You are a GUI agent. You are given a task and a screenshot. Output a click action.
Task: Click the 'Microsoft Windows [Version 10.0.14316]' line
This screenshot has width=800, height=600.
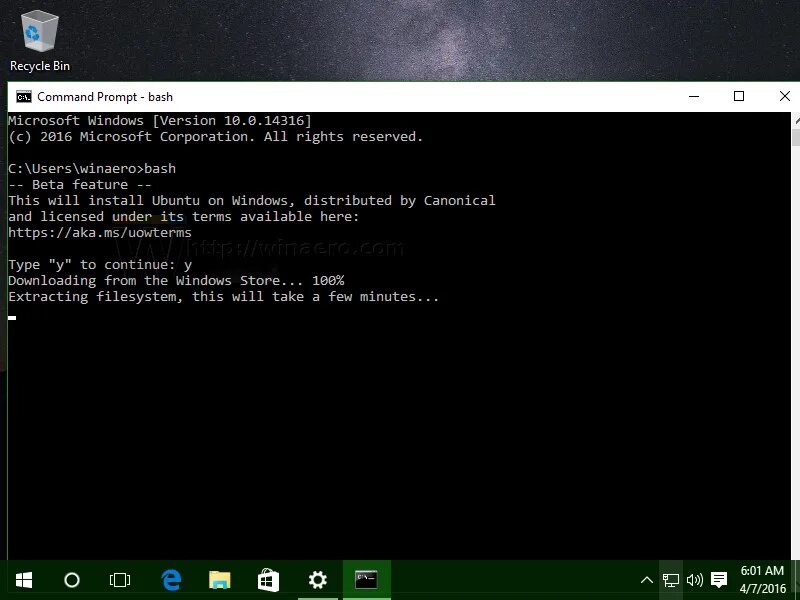(160, 120)
